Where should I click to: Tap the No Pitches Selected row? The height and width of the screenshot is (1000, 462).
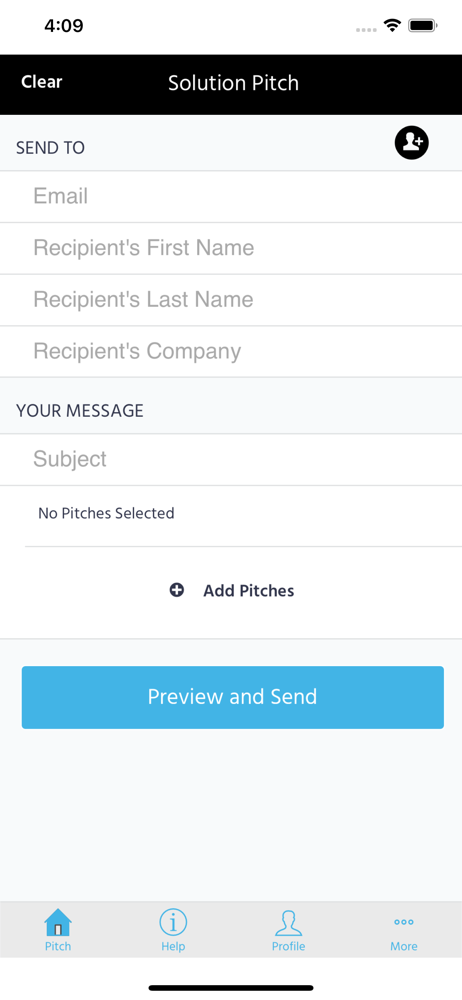231,515
